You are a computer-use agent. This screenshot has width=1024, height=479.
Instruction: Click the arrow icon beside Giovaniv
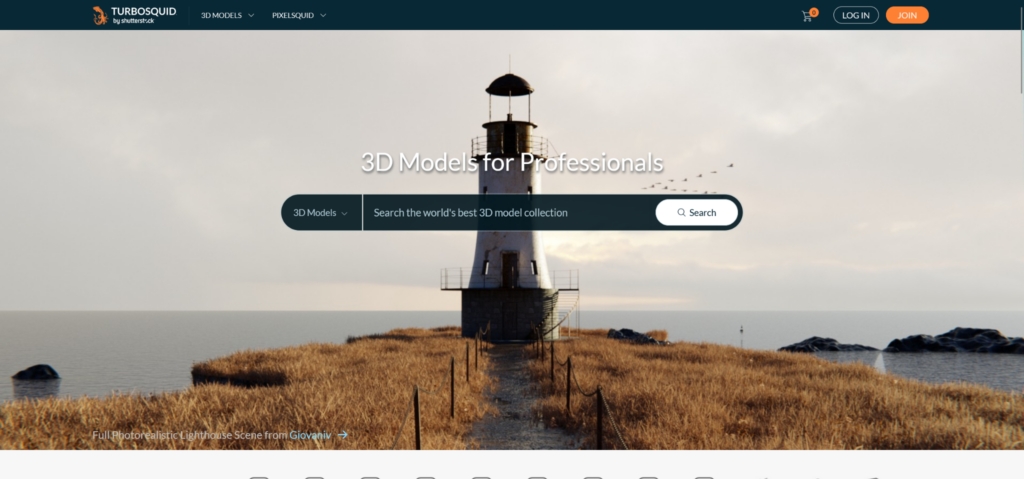point(343,435)
